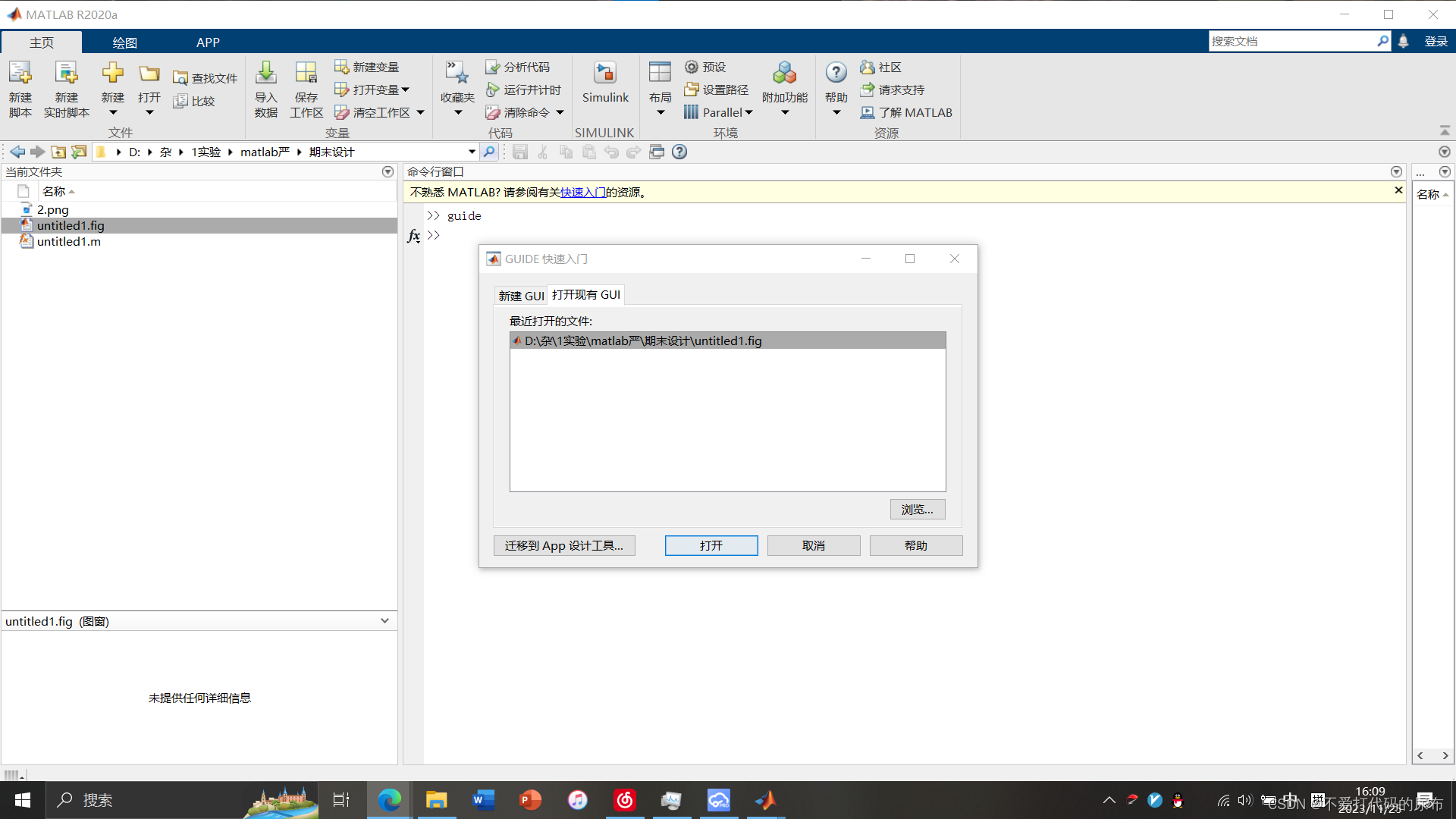Click the notification bell icon

[1403, 41]
